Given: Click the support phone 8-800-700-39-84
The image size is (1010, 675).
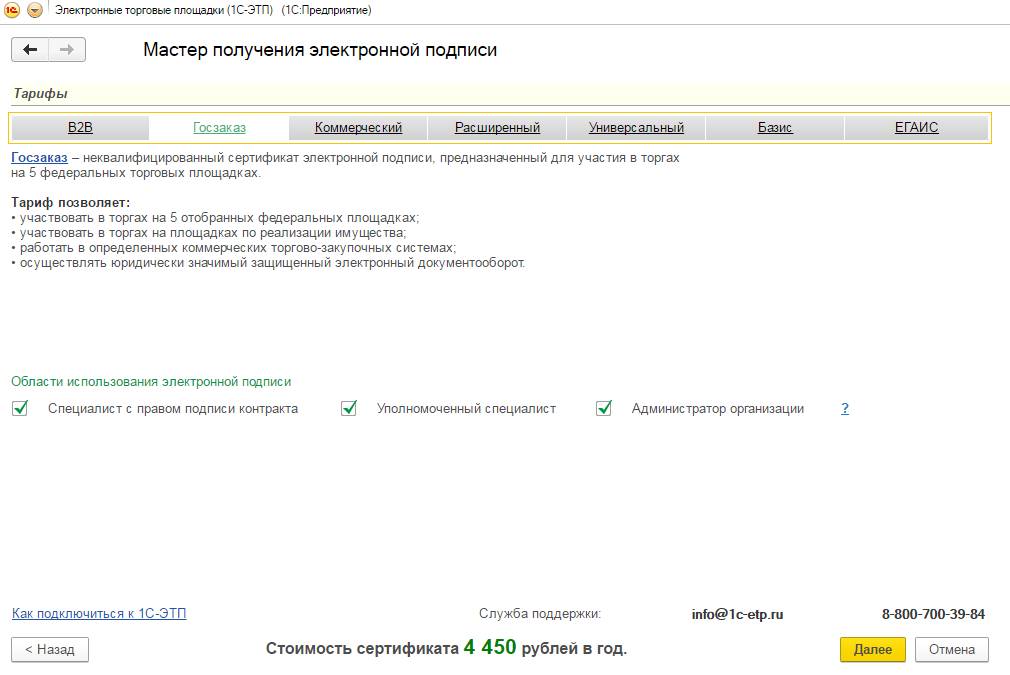Looking at the screenshot, I should pyautogui.click(x=933, y=614).
